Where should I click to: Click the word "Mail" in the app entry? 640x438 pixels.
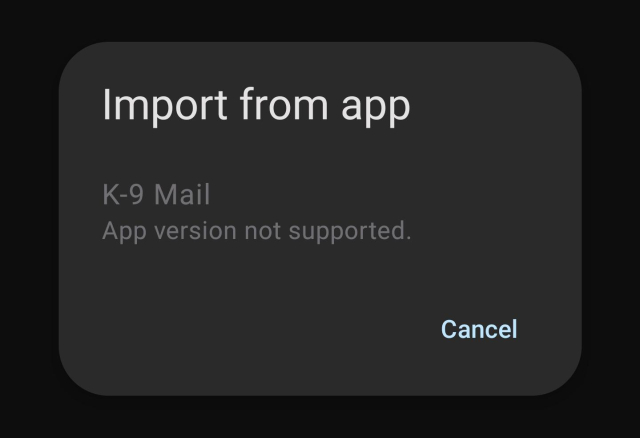coord(182,194)
